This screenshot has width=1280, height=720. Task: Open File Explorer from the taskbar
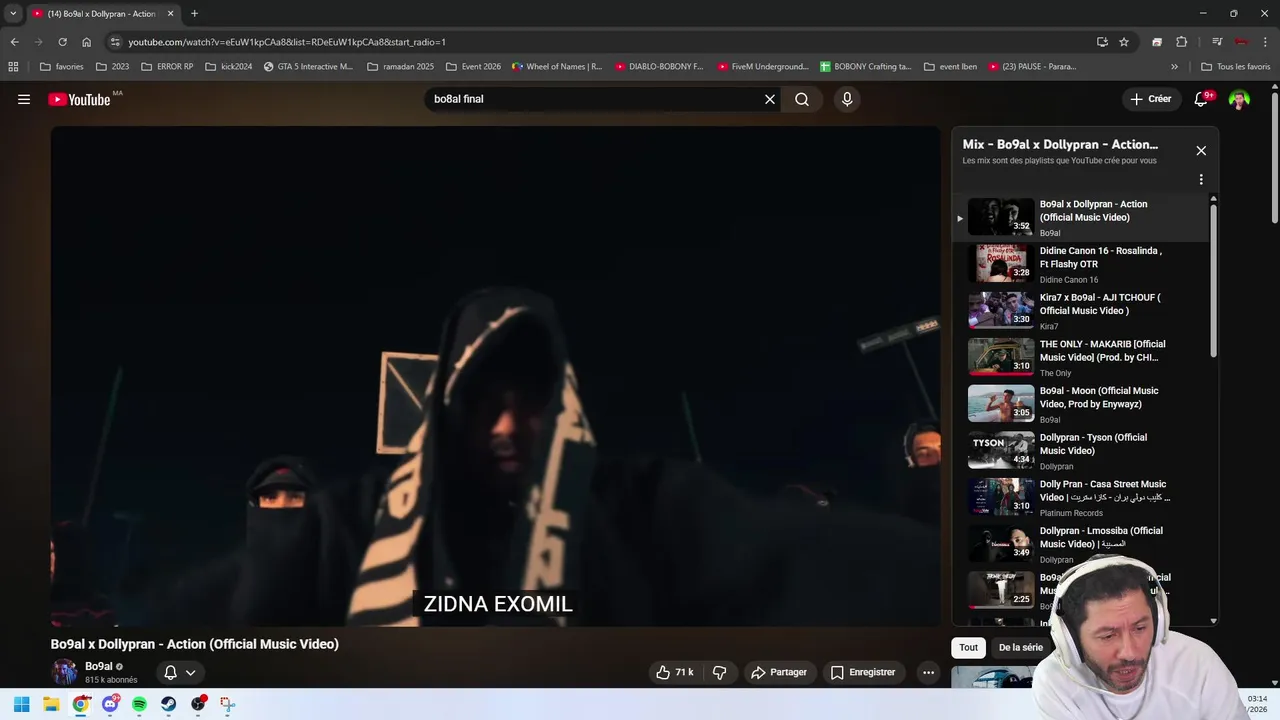51,704
